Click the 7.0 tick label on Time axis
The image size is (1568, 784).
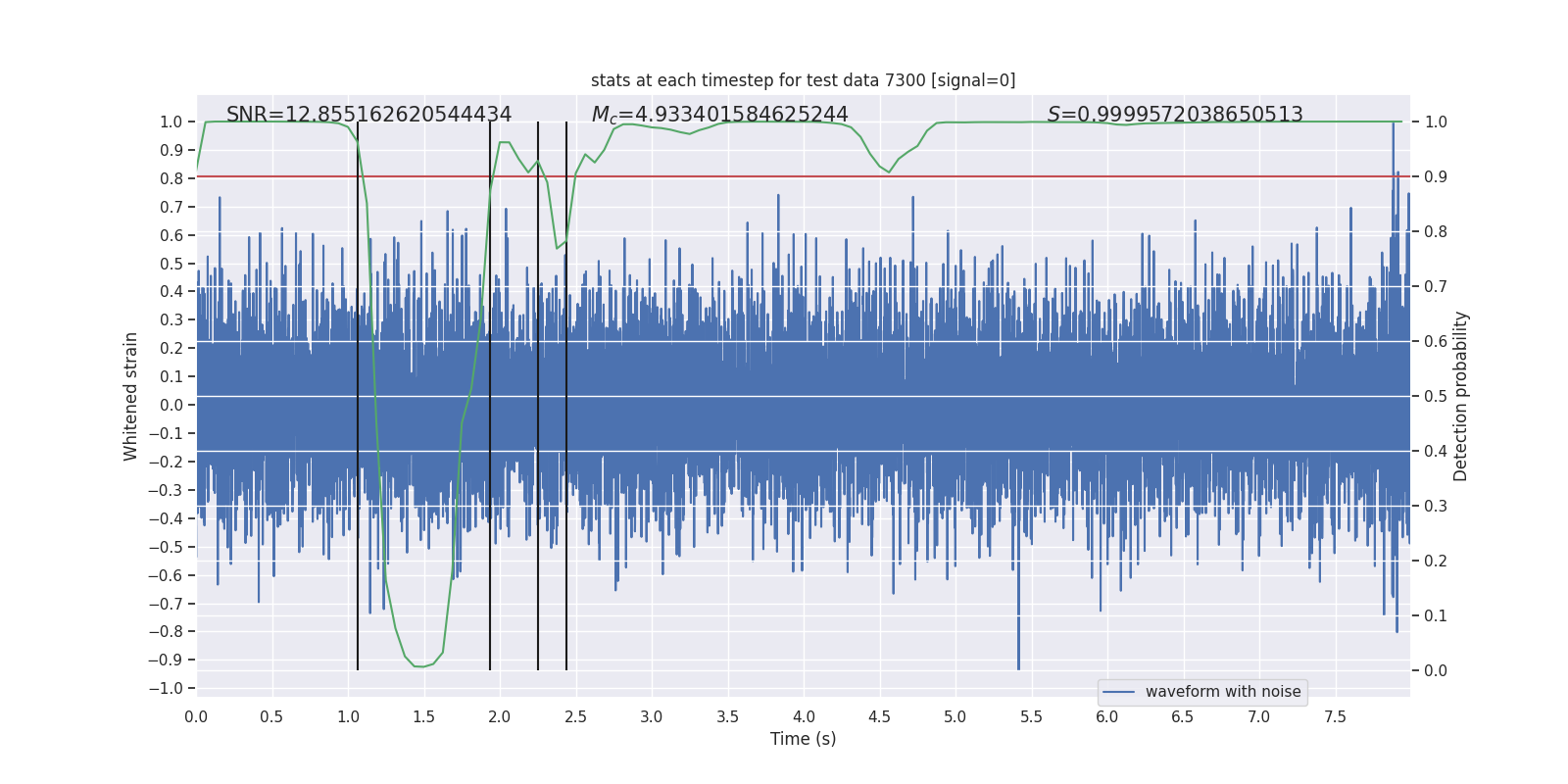click(1259, 716)
